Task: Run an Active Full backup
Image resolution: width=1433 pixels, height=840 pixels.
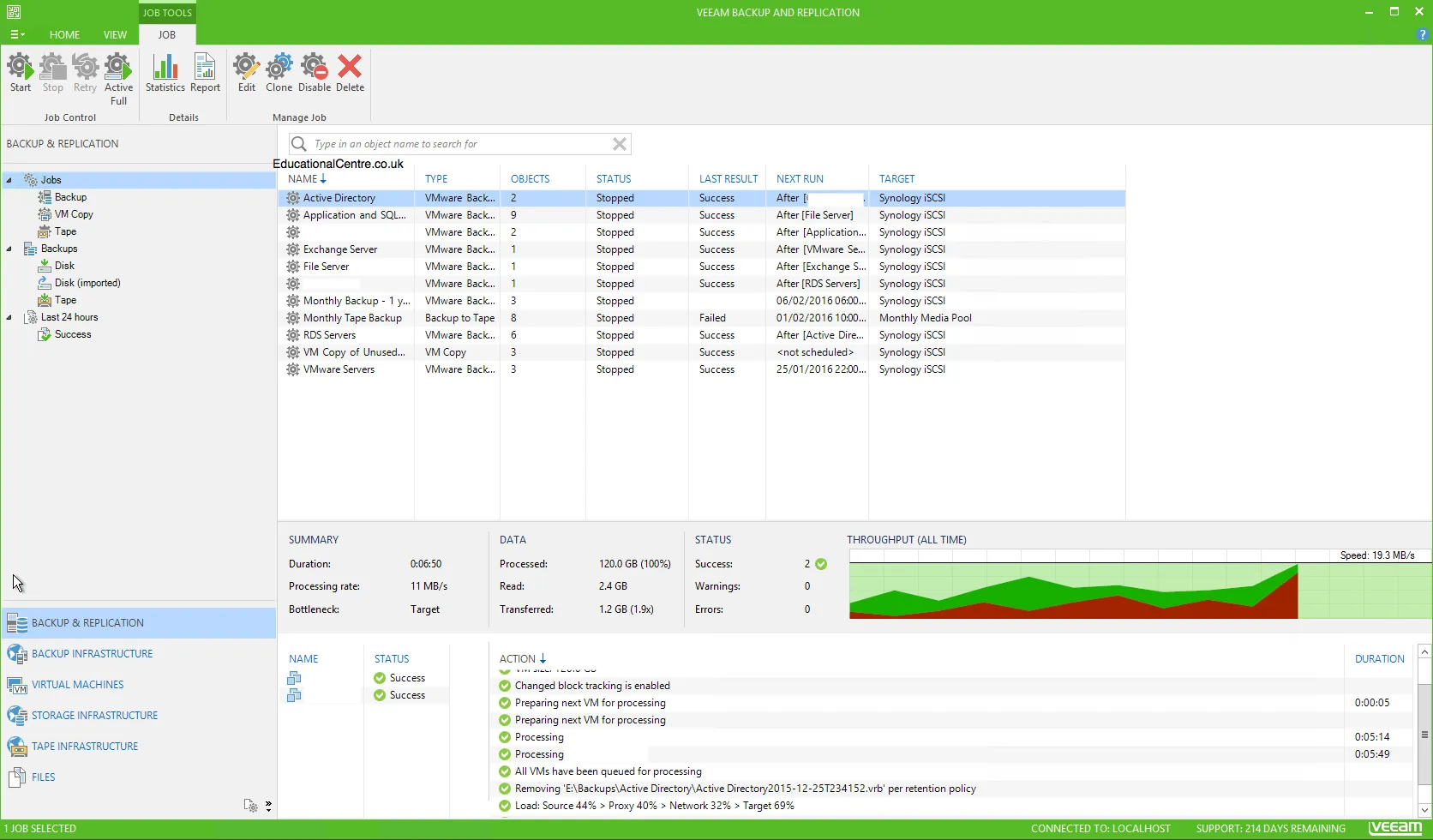Action: pyautogui.click(x=118, y=79)
